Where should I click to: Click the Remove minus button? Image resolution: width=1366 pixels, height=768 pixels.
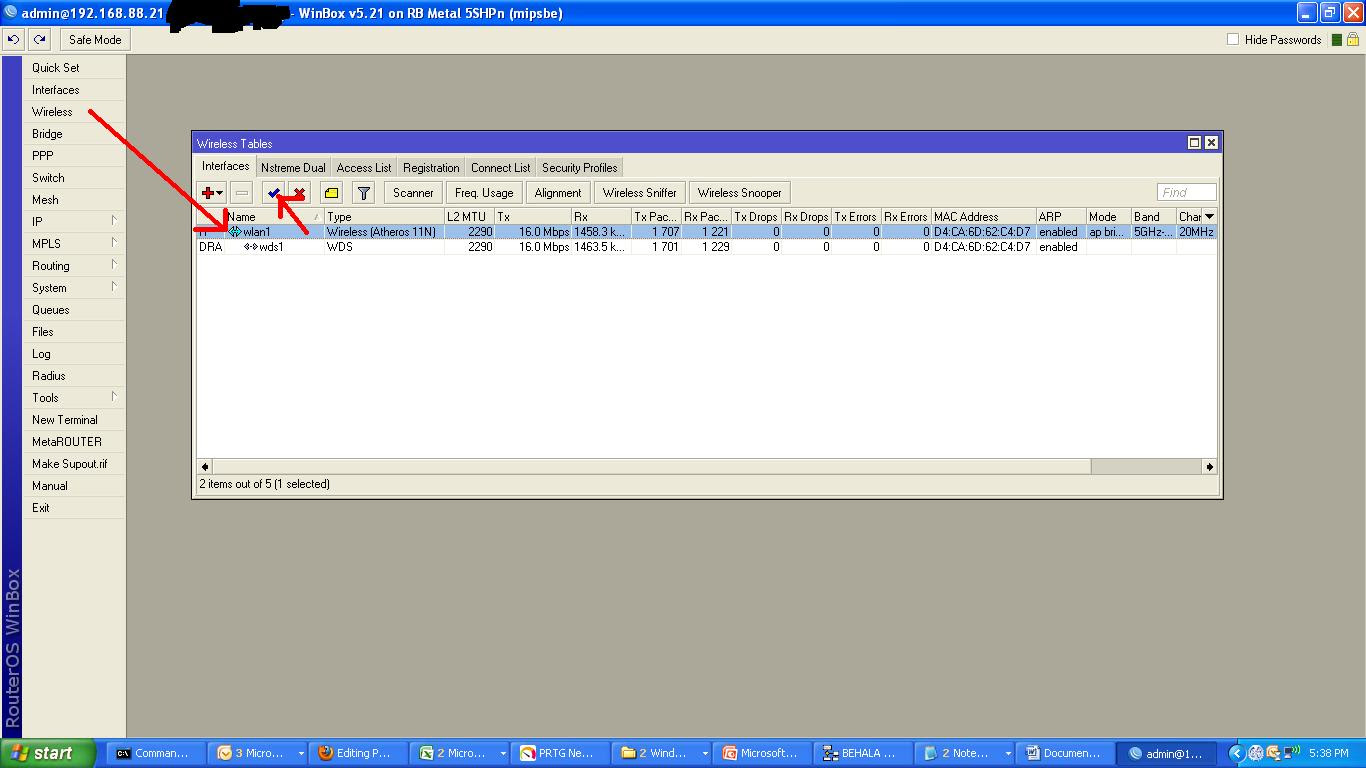pyautogui.click(x=242, y=193)
